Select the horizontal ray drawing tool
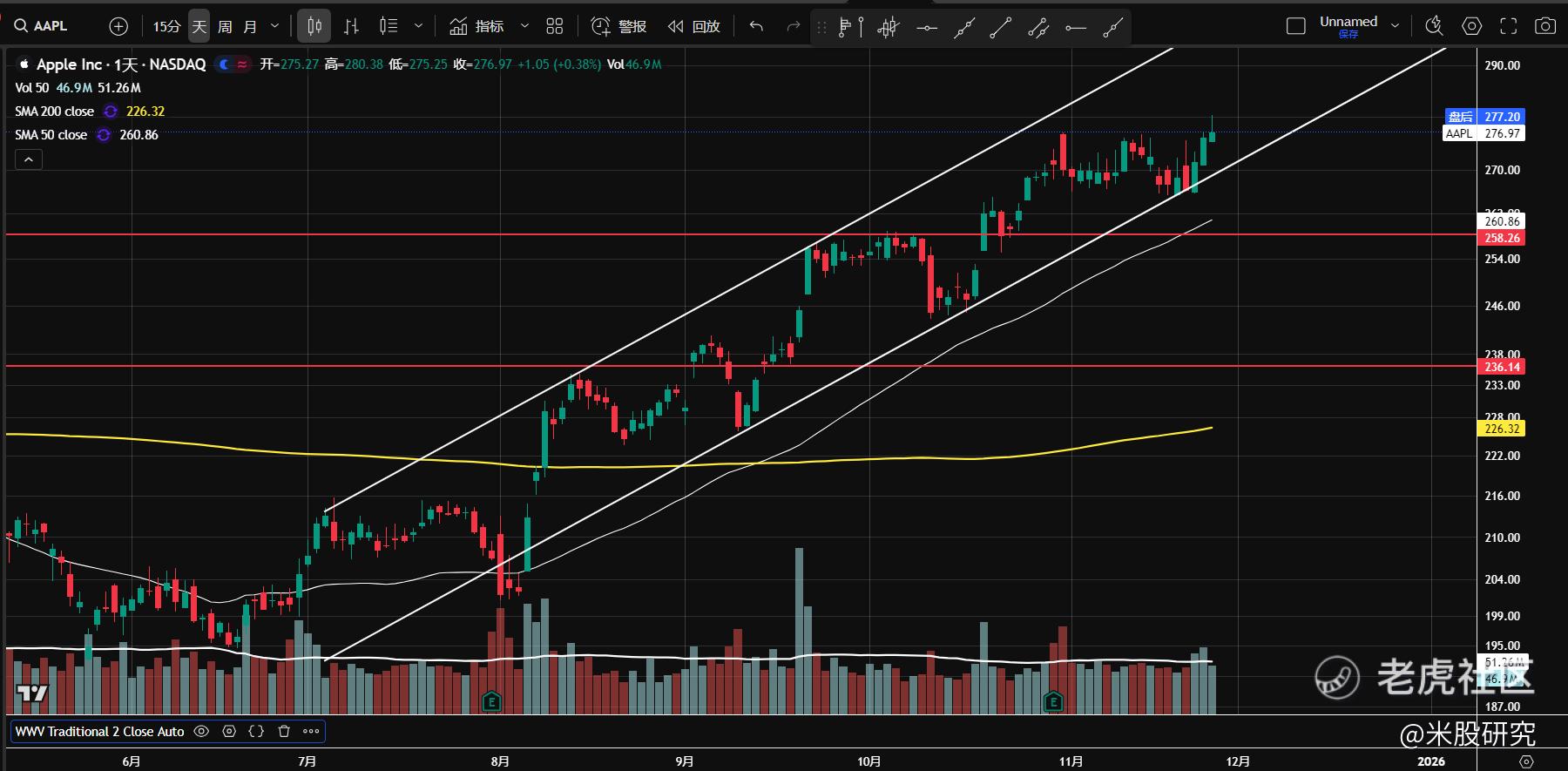This screenshot has height=771, width=1568. tap(1076, 28)
